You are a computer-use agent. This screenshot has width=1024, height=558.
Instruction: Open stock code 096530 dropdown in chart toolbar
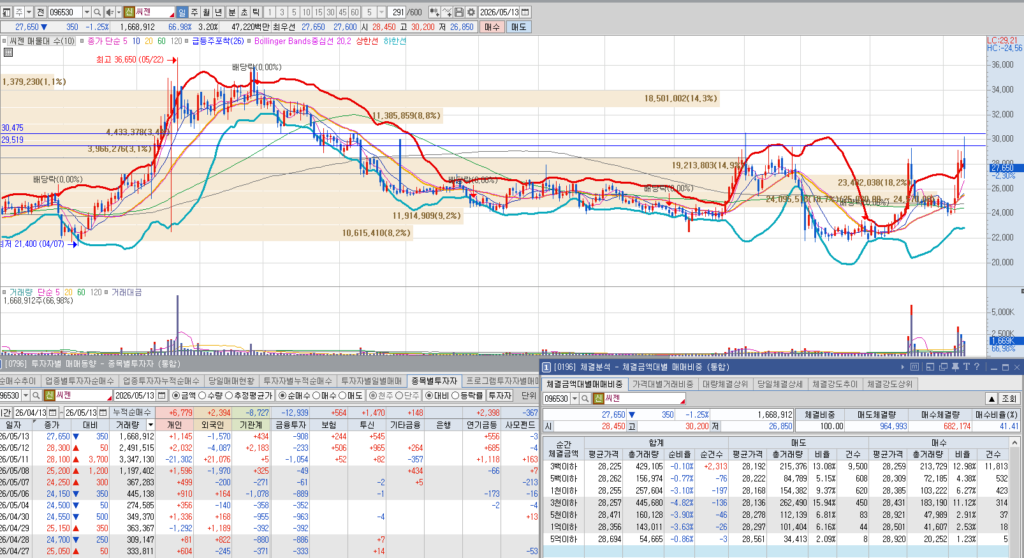[x=86, y=12]
